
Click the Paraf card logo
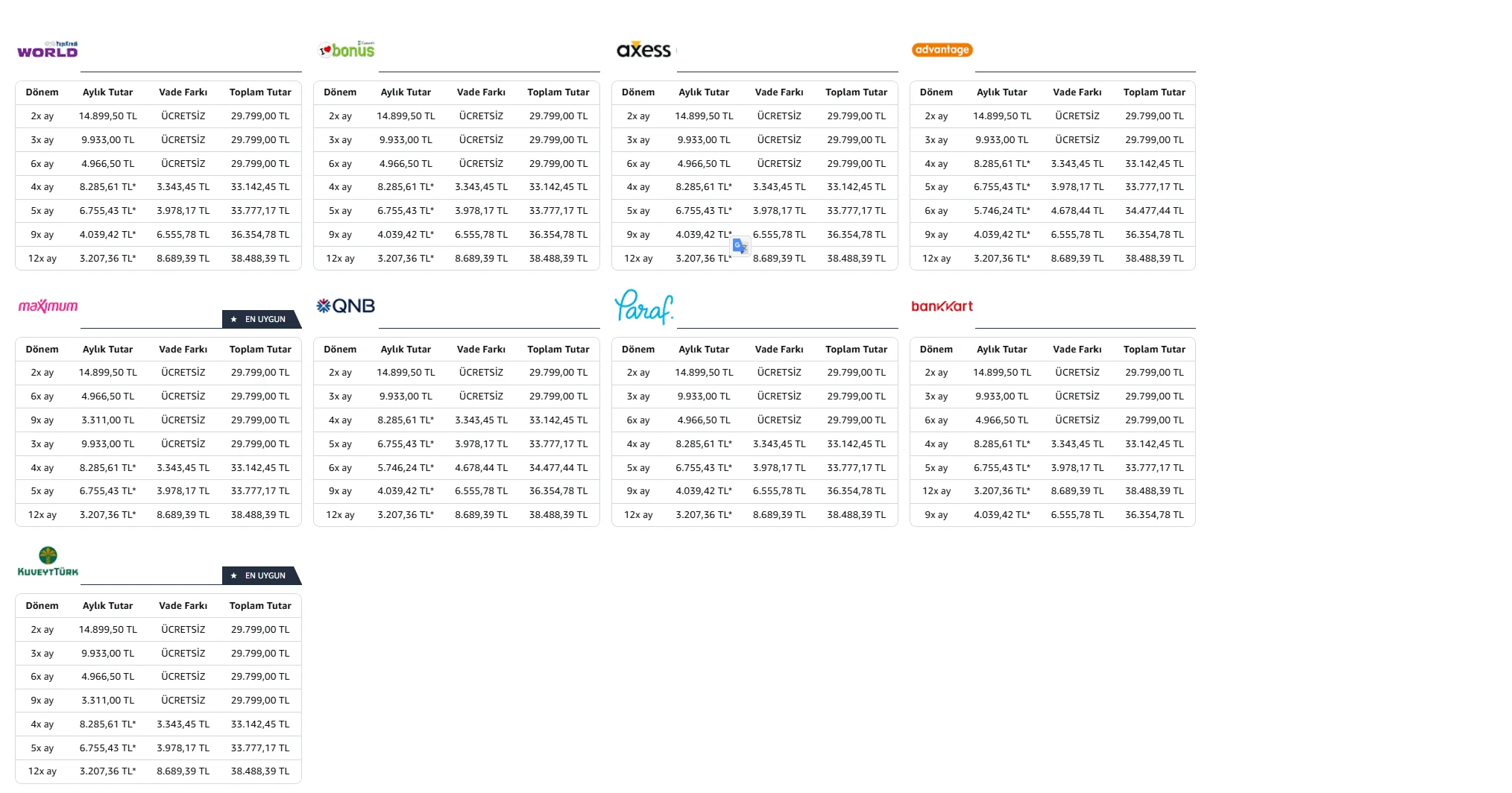coord(644,306)
